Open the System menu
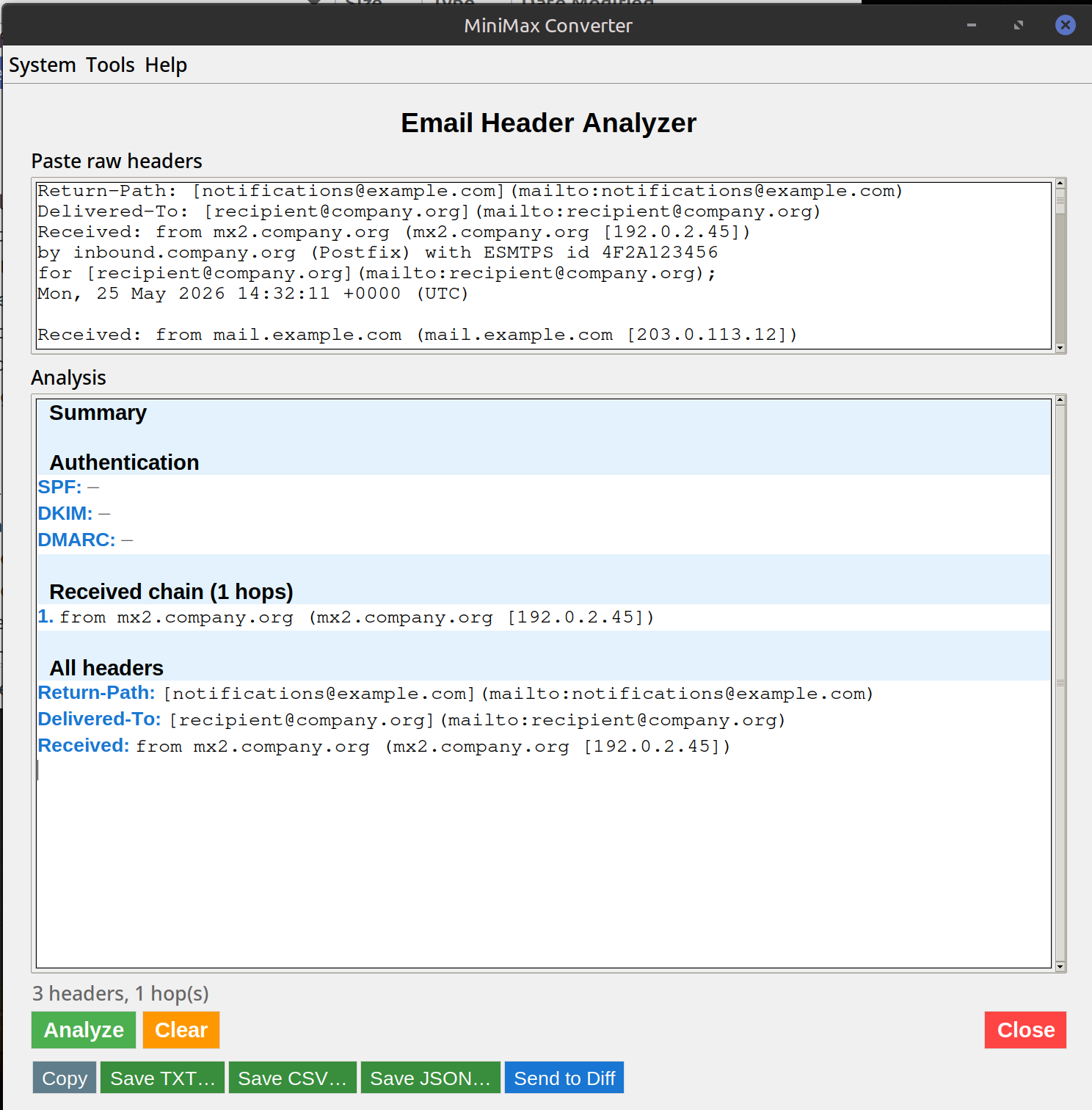The image size is (1092, 1110). [x=42, y=65]
